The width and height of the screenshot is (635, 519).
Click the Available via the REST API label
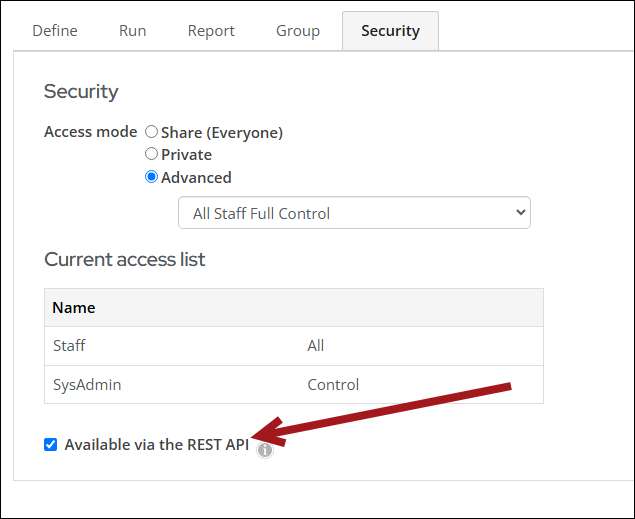[157, 445]
